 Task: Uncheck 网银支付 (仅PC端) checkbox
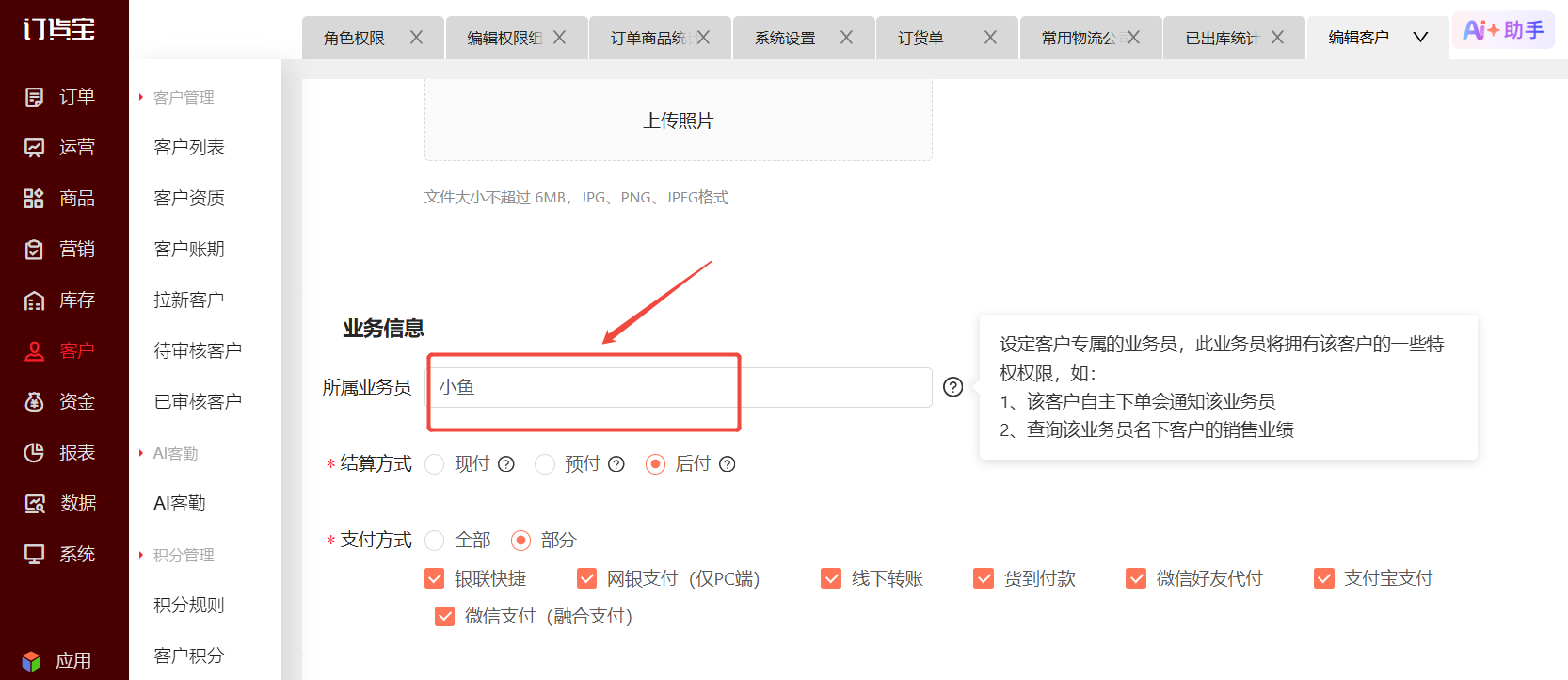coord(587,578)
